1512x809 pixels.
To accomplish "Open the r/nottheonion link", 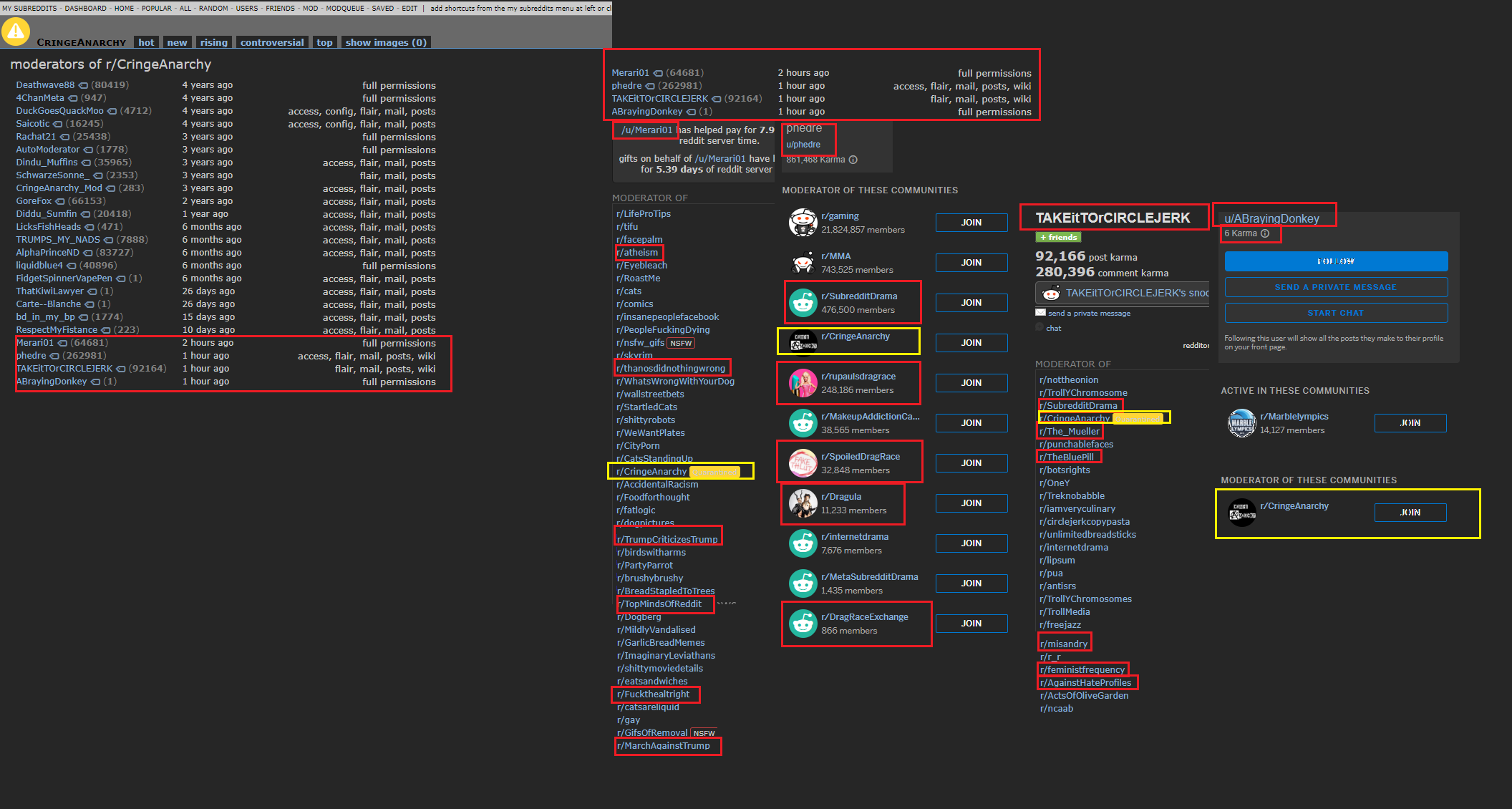I will pyautogui.click(x=1069, y=380).
